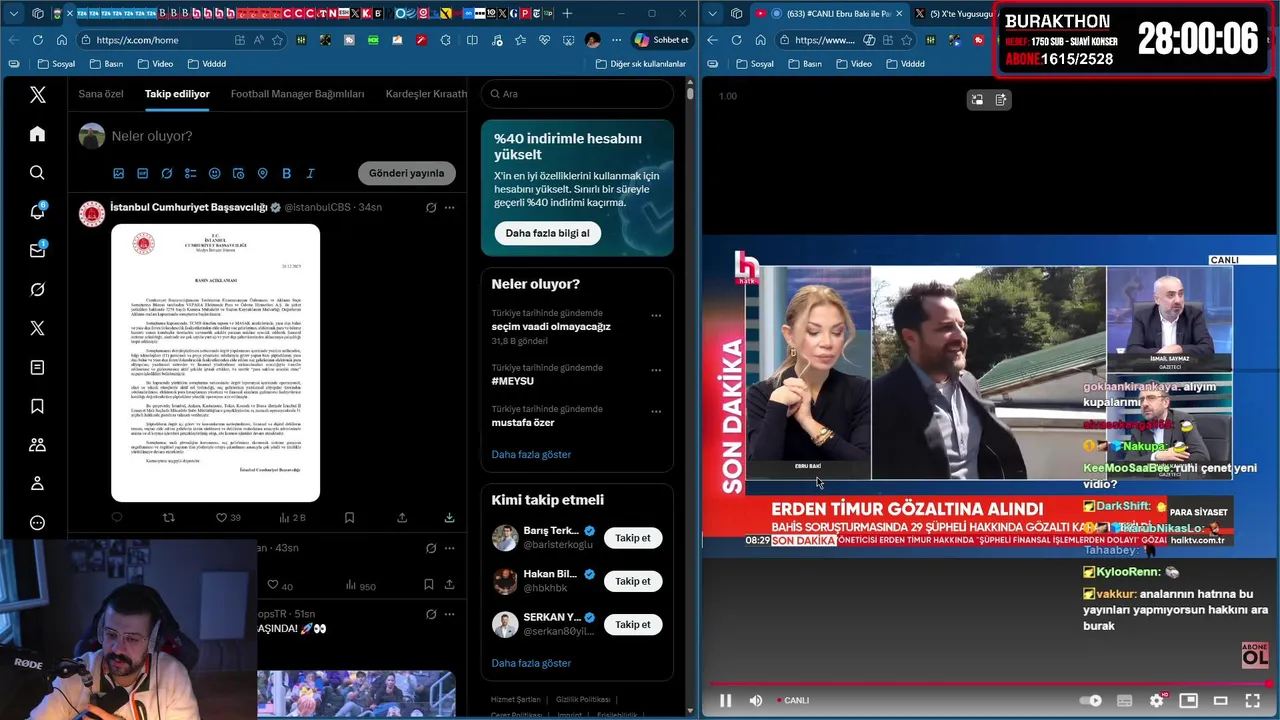Insert emoji in post composer

[214, 173]
